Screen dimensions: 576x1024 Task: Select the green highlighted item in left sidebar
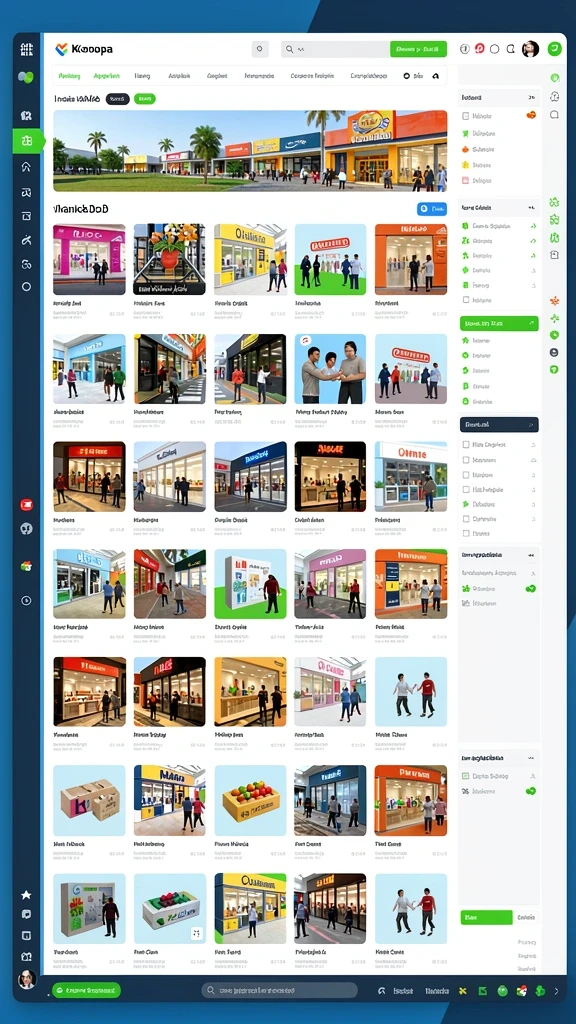[27, 140]
